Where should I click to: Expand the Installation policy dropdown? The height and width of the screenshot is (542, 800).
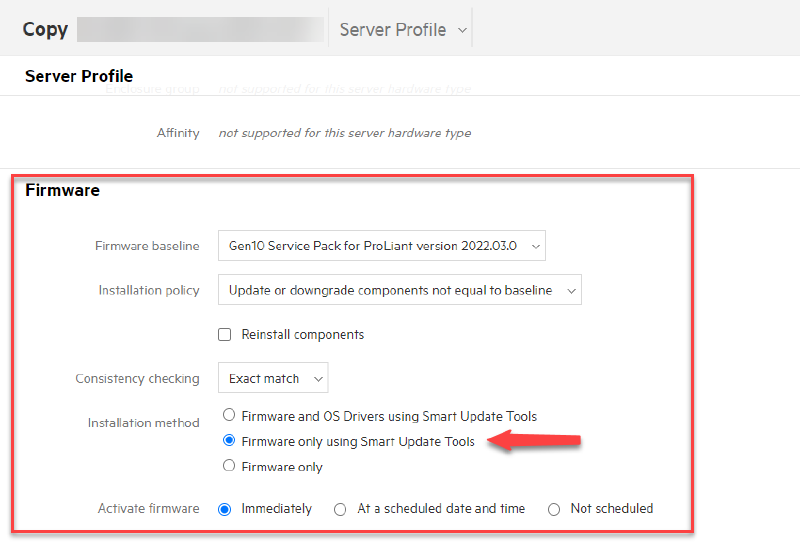tap(399, 290)
